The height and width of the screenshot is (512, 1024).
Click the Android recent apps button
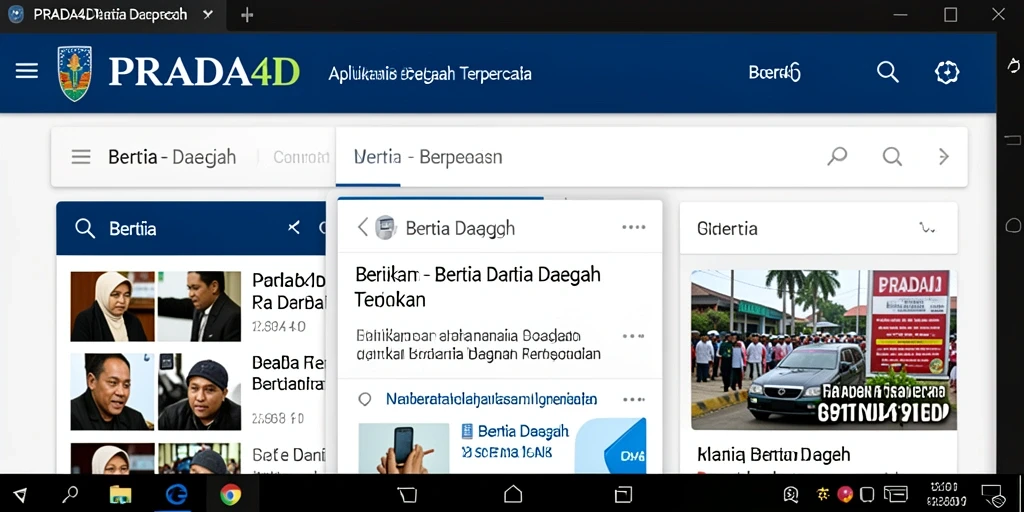[623, 494]
